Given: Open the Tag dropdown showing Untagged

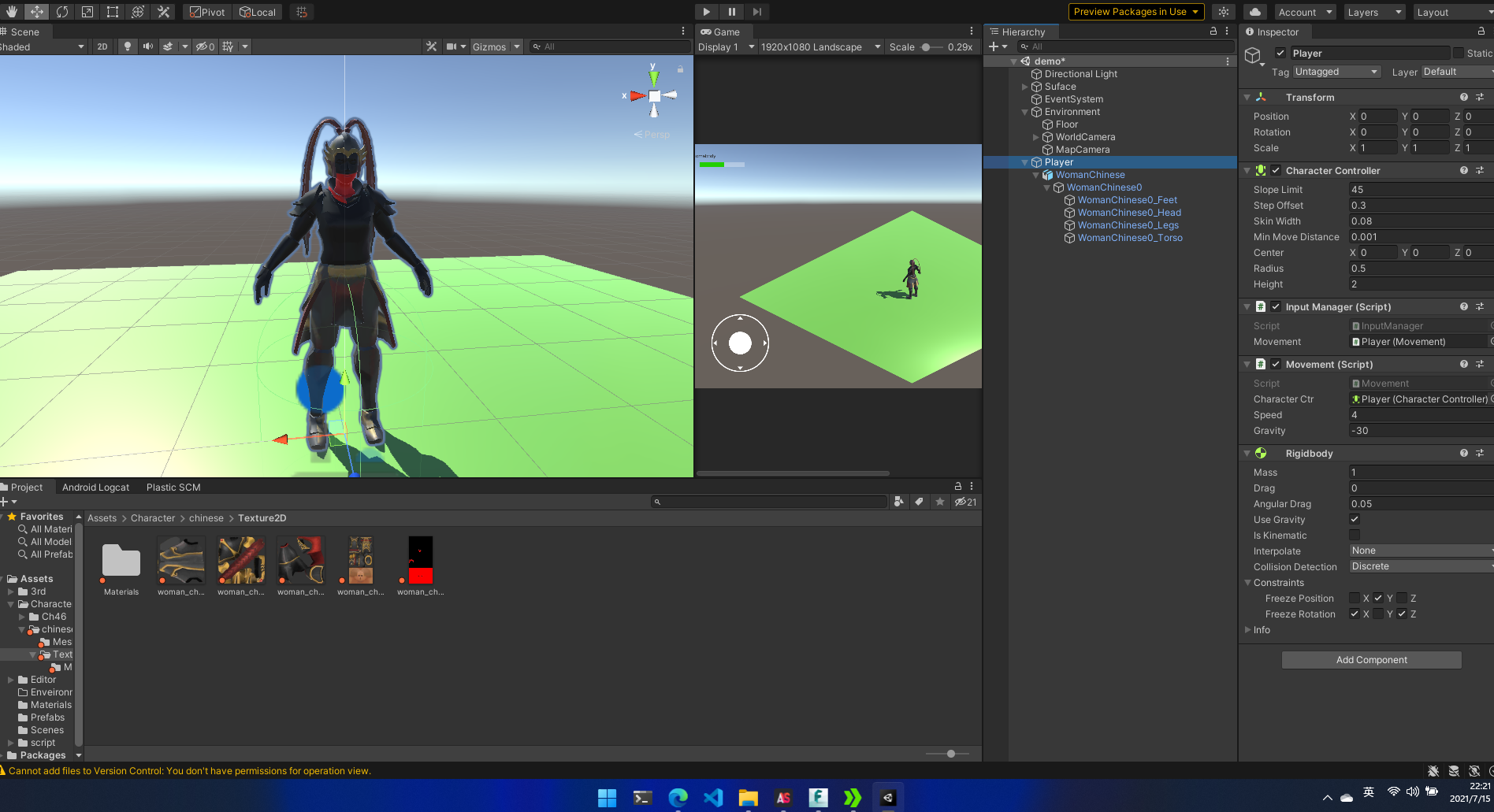Looking at the screenshot, I should 1336,72.
